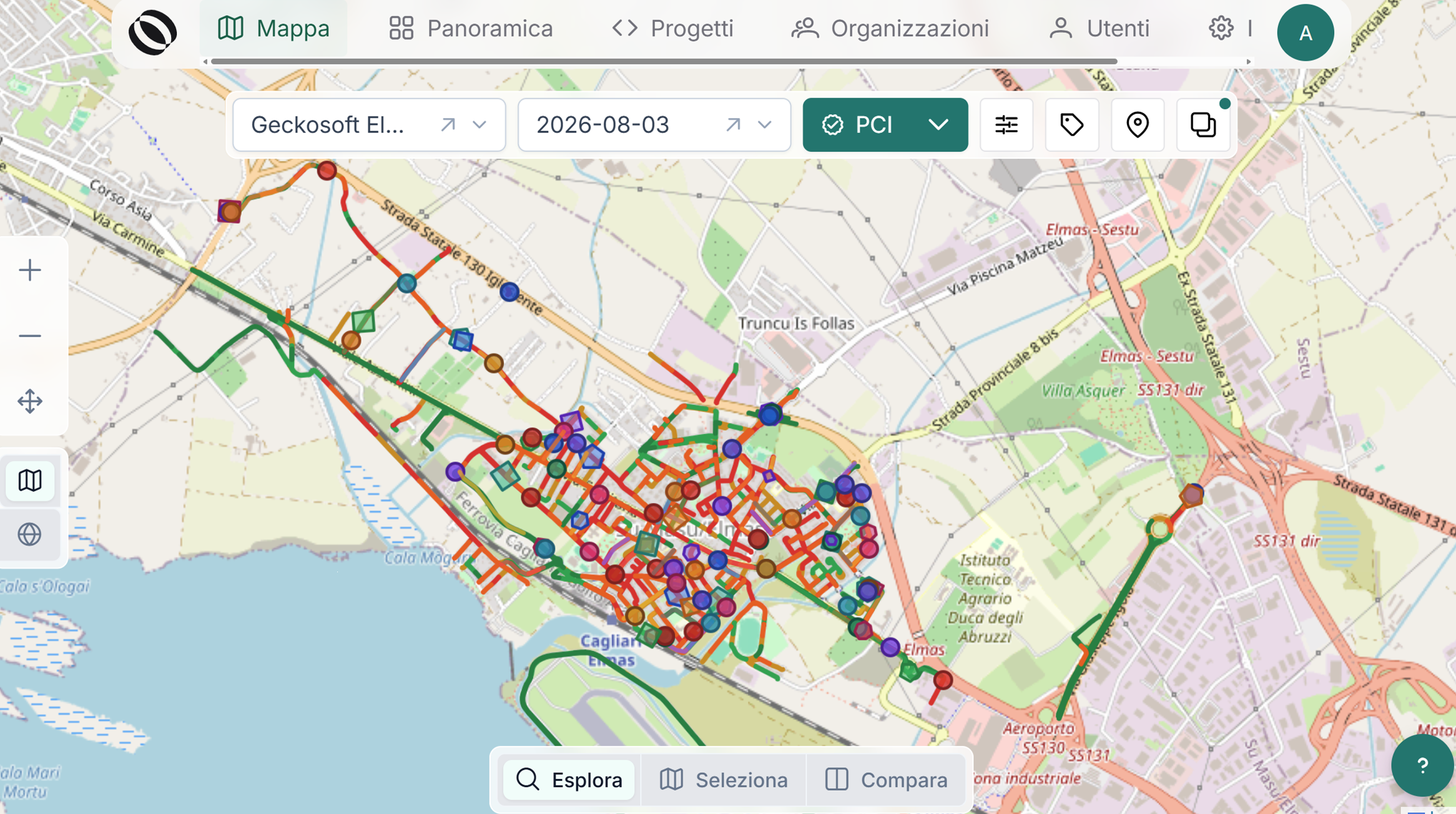Toggle the globe satellite view icon
1456x814 pixels.
point(29,535)
